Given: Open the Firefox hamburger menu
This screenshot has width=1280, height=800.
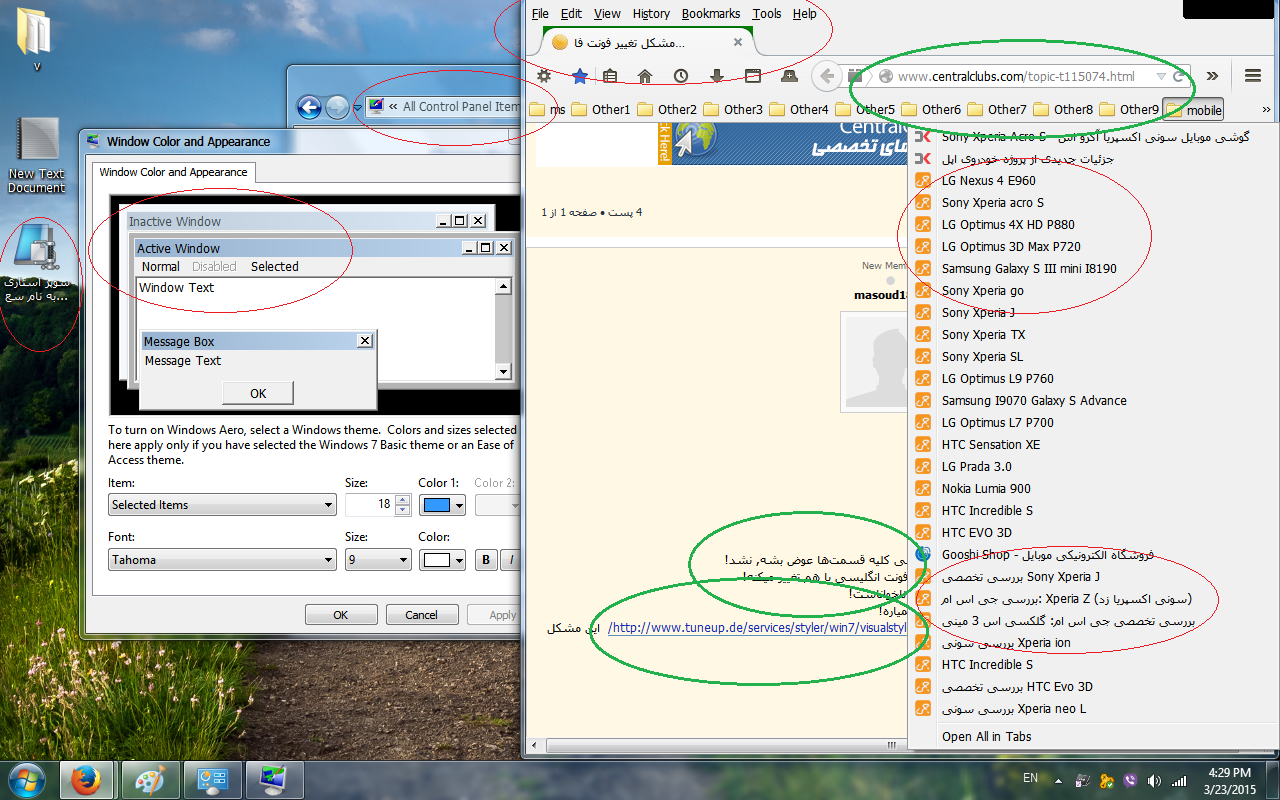Looking at the screenshot, I should pos(1252,76).
